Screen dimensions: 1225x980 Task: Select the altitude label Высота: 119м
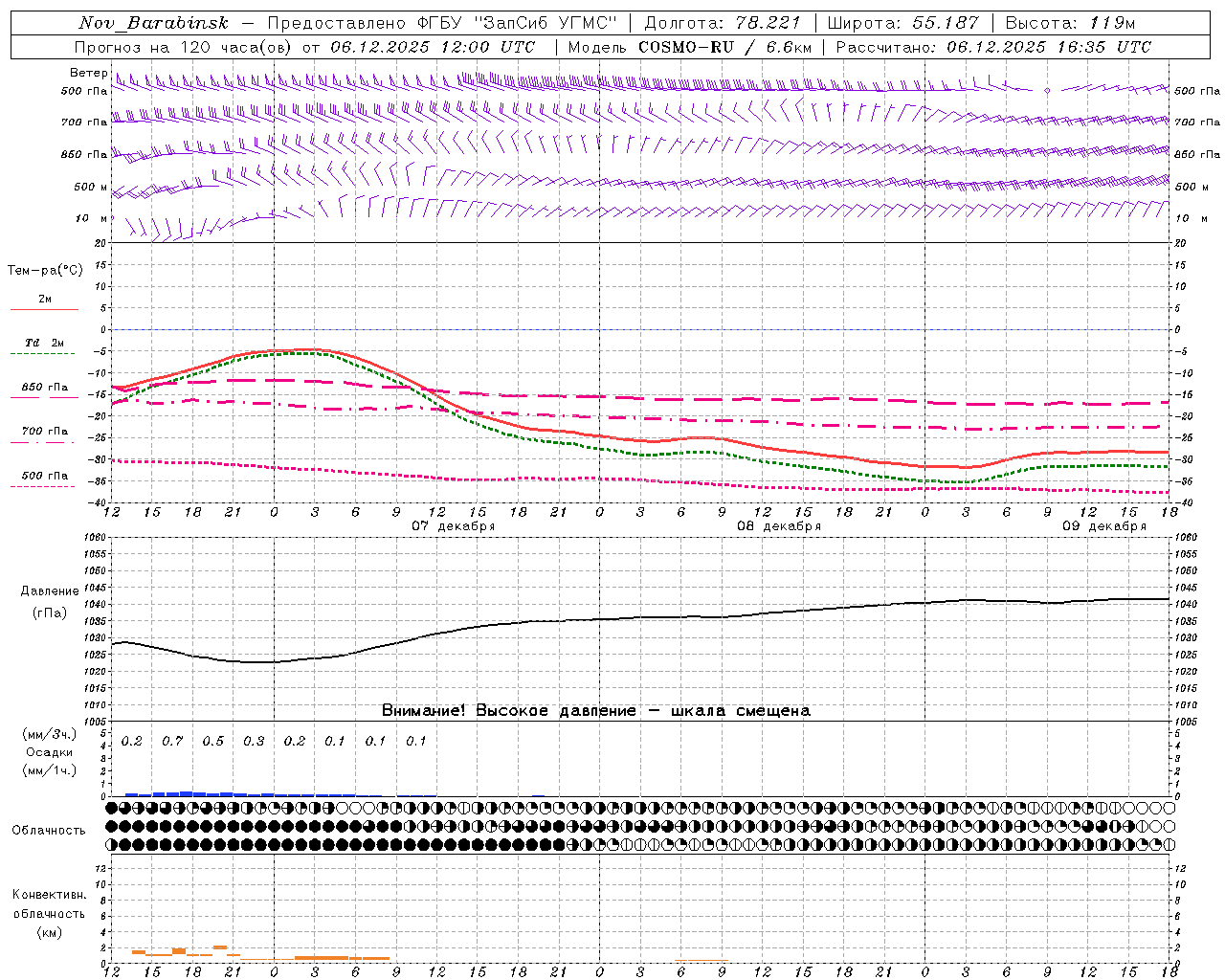click(1070, 23)
